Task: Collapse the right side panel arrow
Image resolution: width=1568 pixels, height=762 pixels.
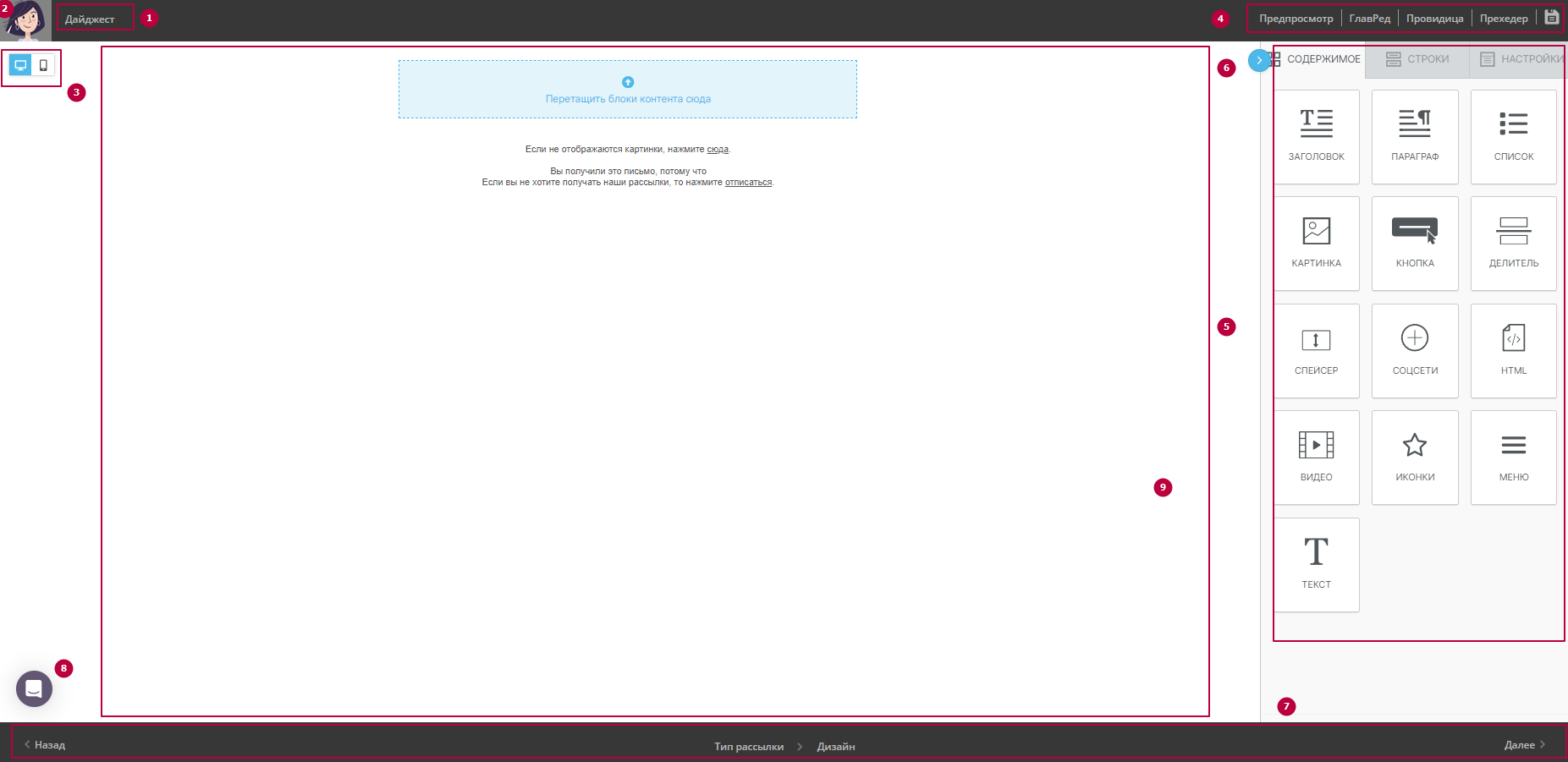Action: tap(1258, 60)
